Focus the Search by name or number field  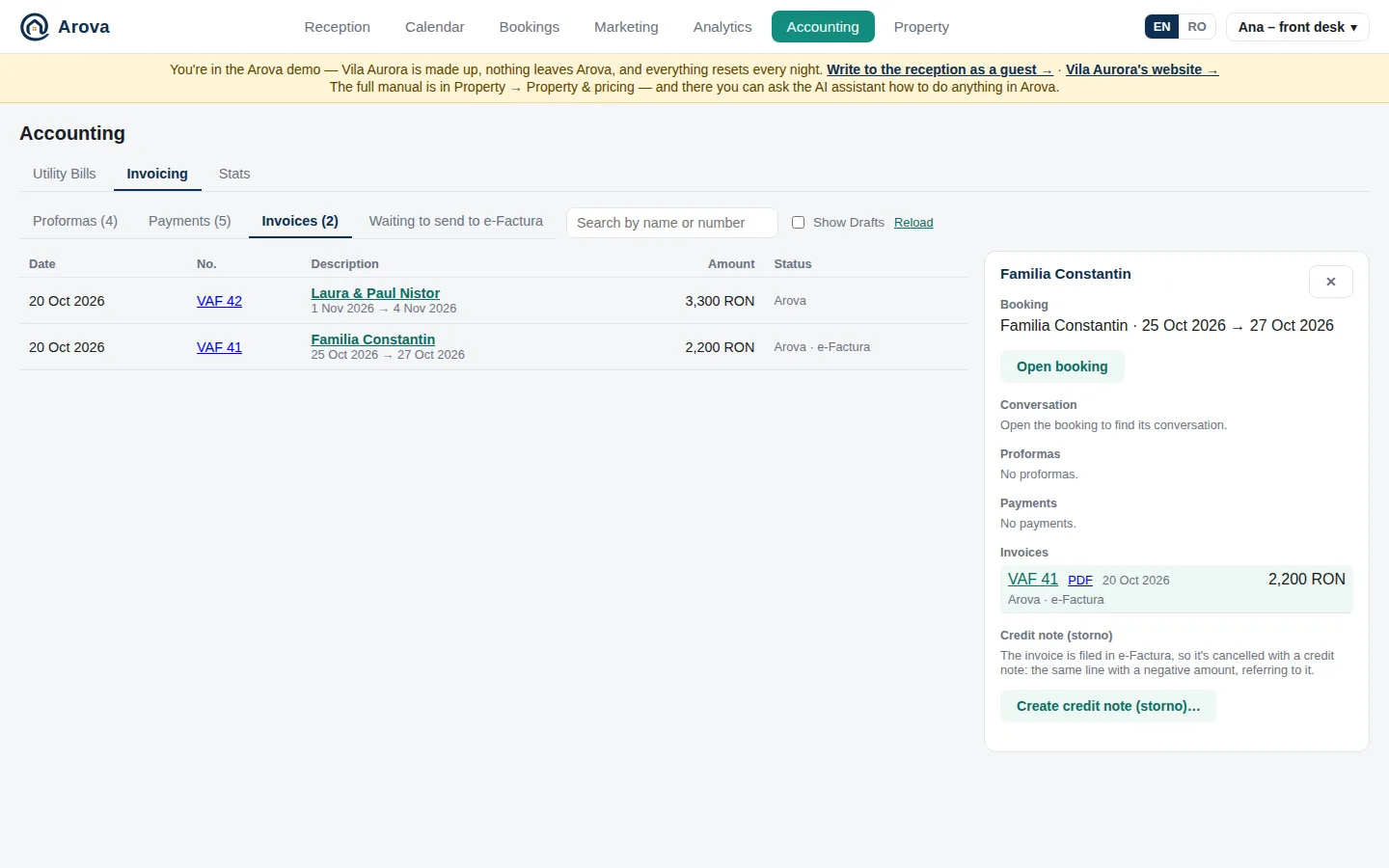pyautogui.click(x=672, y=223)
